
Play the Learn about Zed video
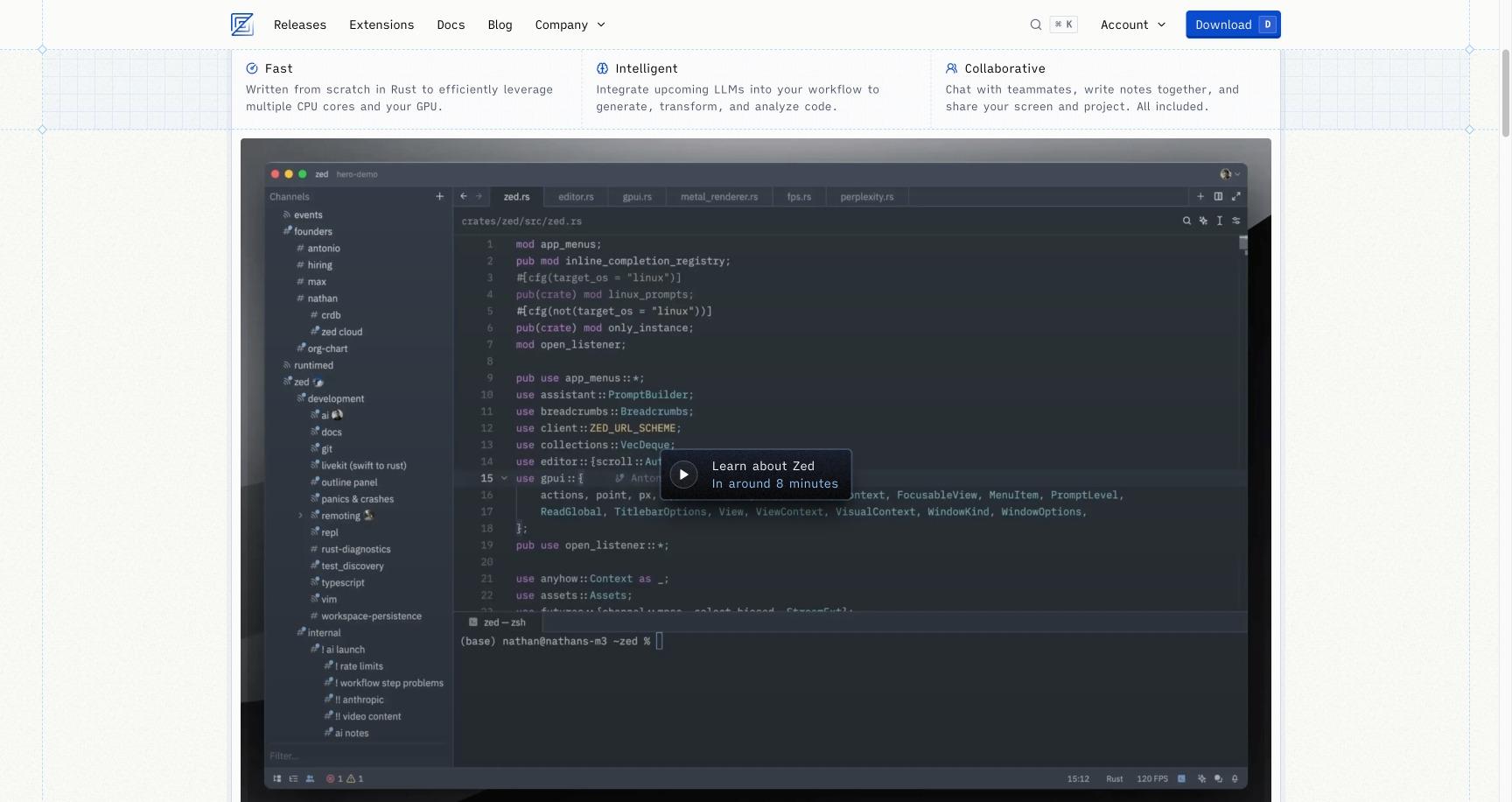pyautogui.click(x=683, y=475)
